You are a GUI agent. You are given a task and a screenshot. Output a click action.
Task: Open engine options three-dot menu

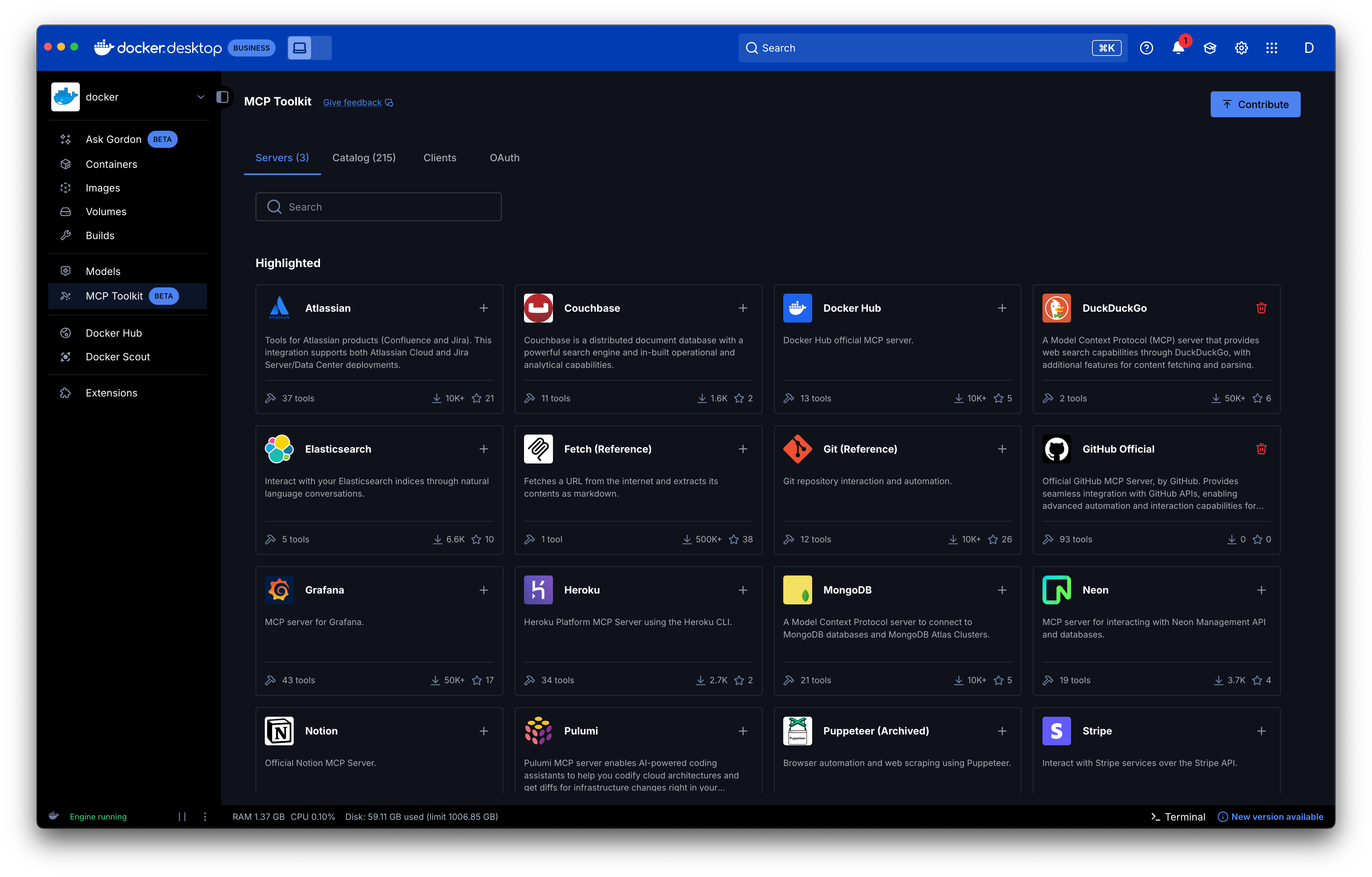pos(205,816)
